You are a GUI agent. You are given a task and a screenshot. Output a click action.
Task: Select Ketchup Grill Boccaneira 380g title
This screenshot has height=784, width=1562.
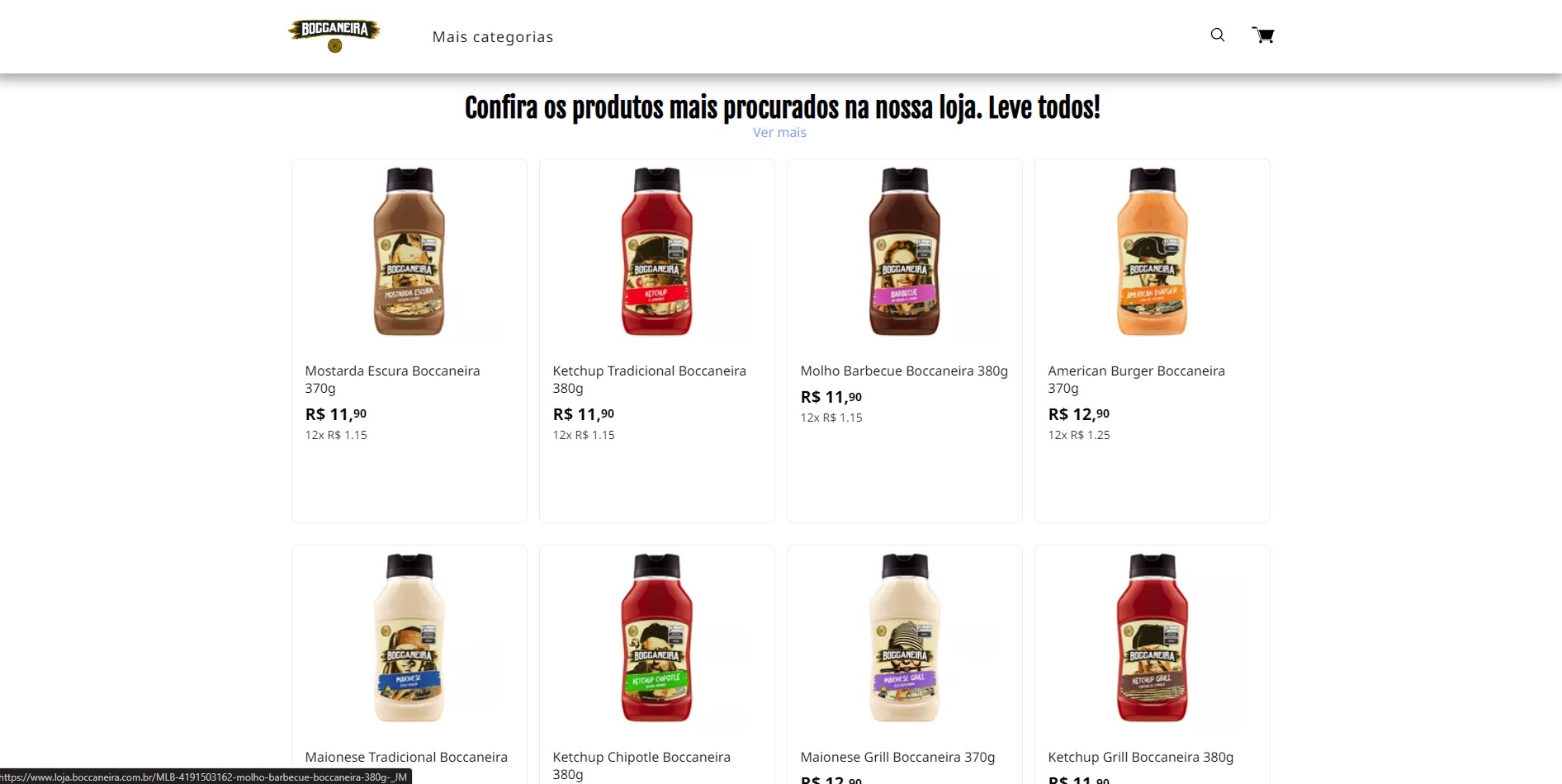pyautogui.click(x=1140, y=758)
